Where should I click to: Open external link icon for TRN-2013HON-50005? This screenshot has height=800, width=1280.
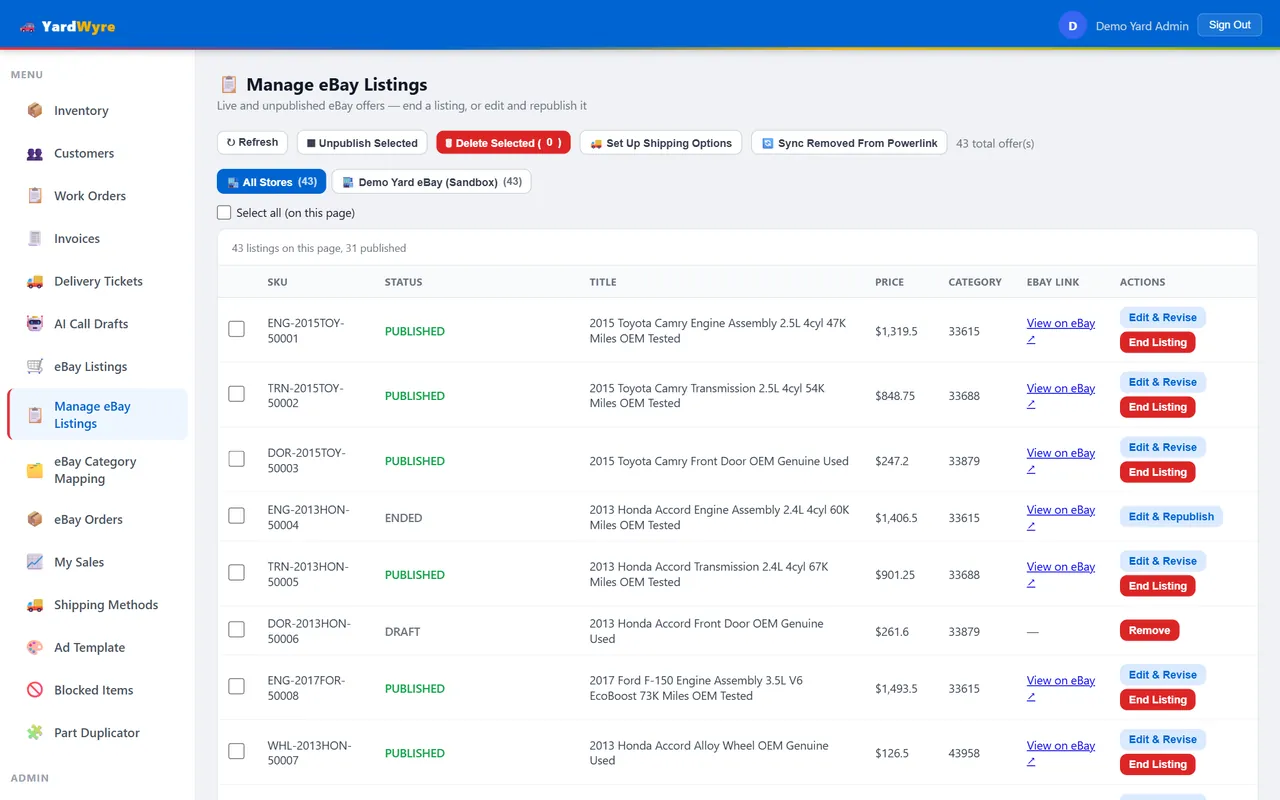click(1031, 583)
